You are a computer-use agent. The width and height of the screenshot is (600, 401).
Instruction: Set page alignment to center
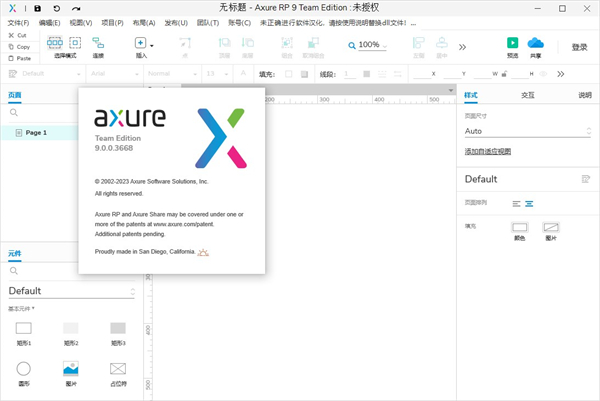(x=529, y=204)
